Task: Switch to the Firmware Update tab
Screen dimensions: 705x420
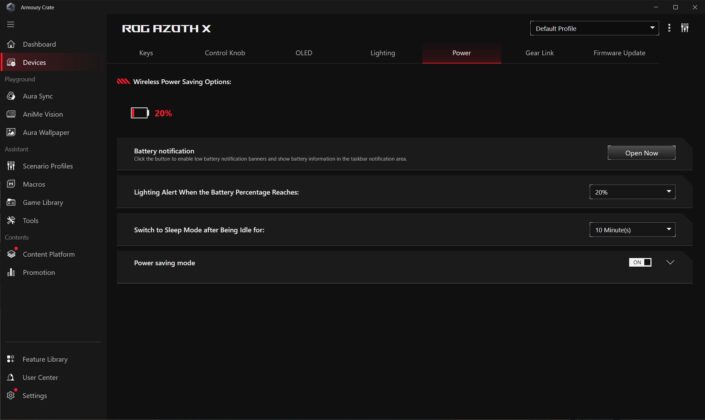Action: coord(619,53)
